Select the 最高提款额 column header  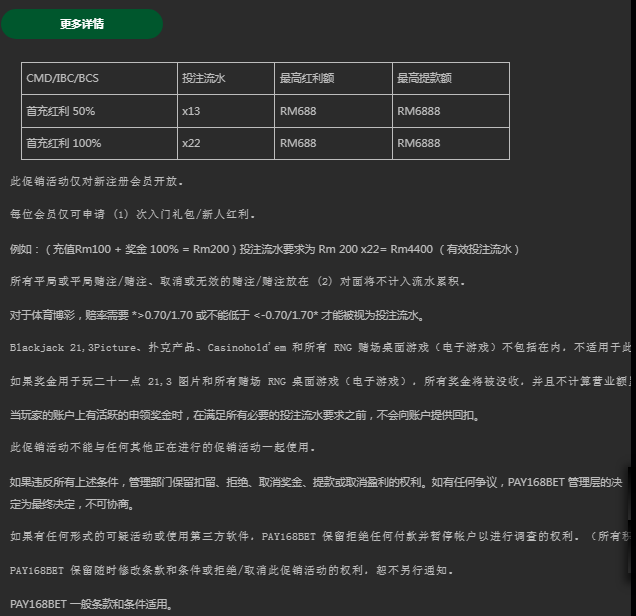(451, 78)
